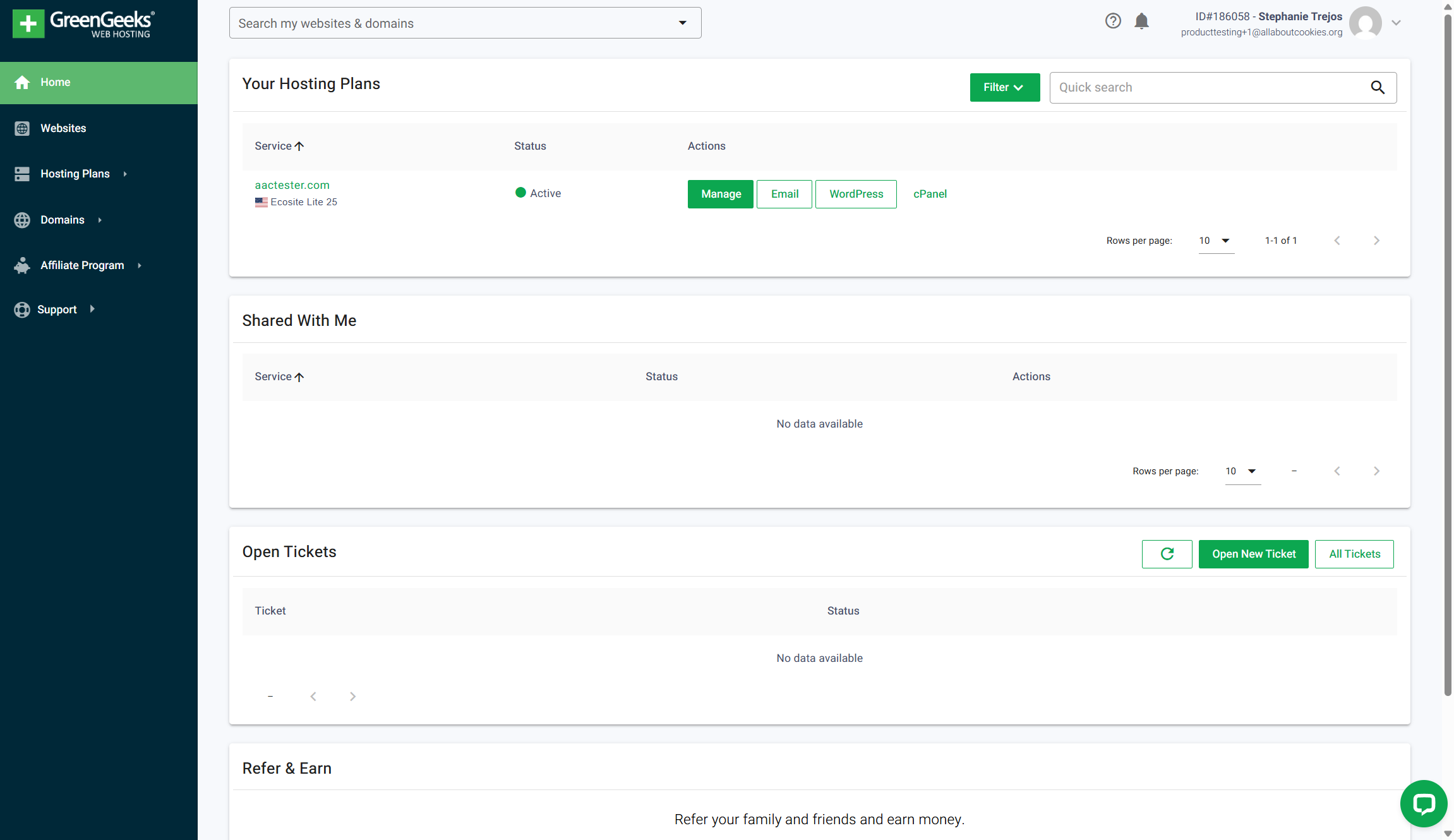1454x840 pixels.
Task: Click the GreenGeeks logo
Action: click(x=84, y=24)
